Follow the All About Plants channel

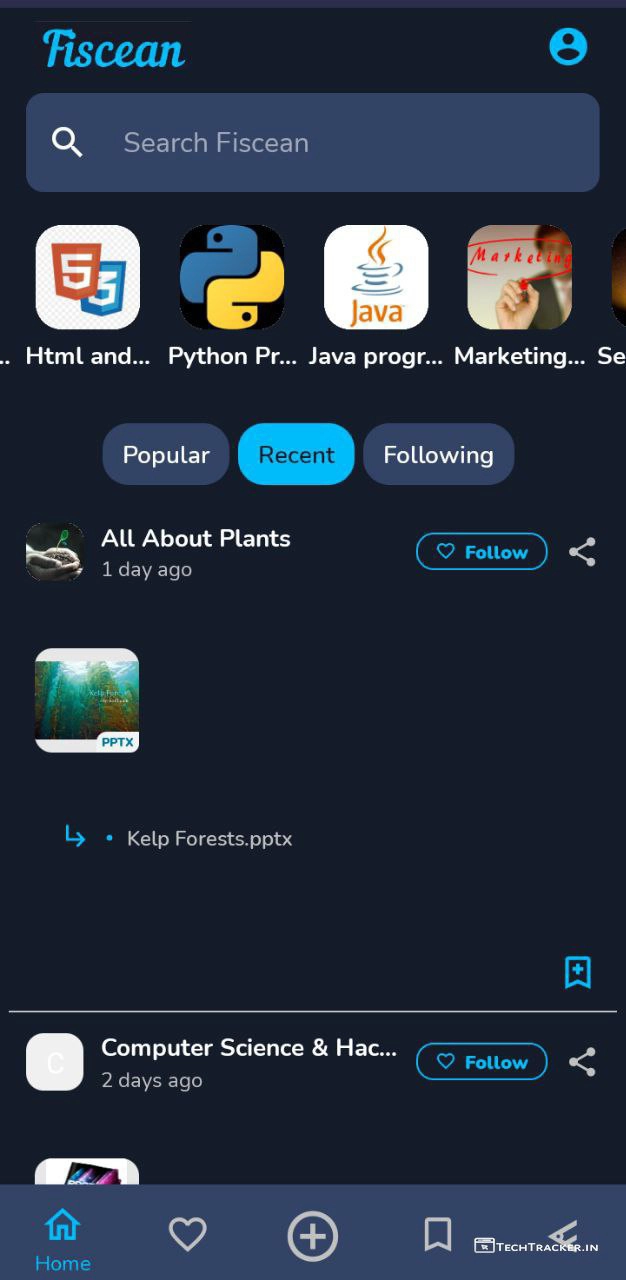tap(481, 552)
